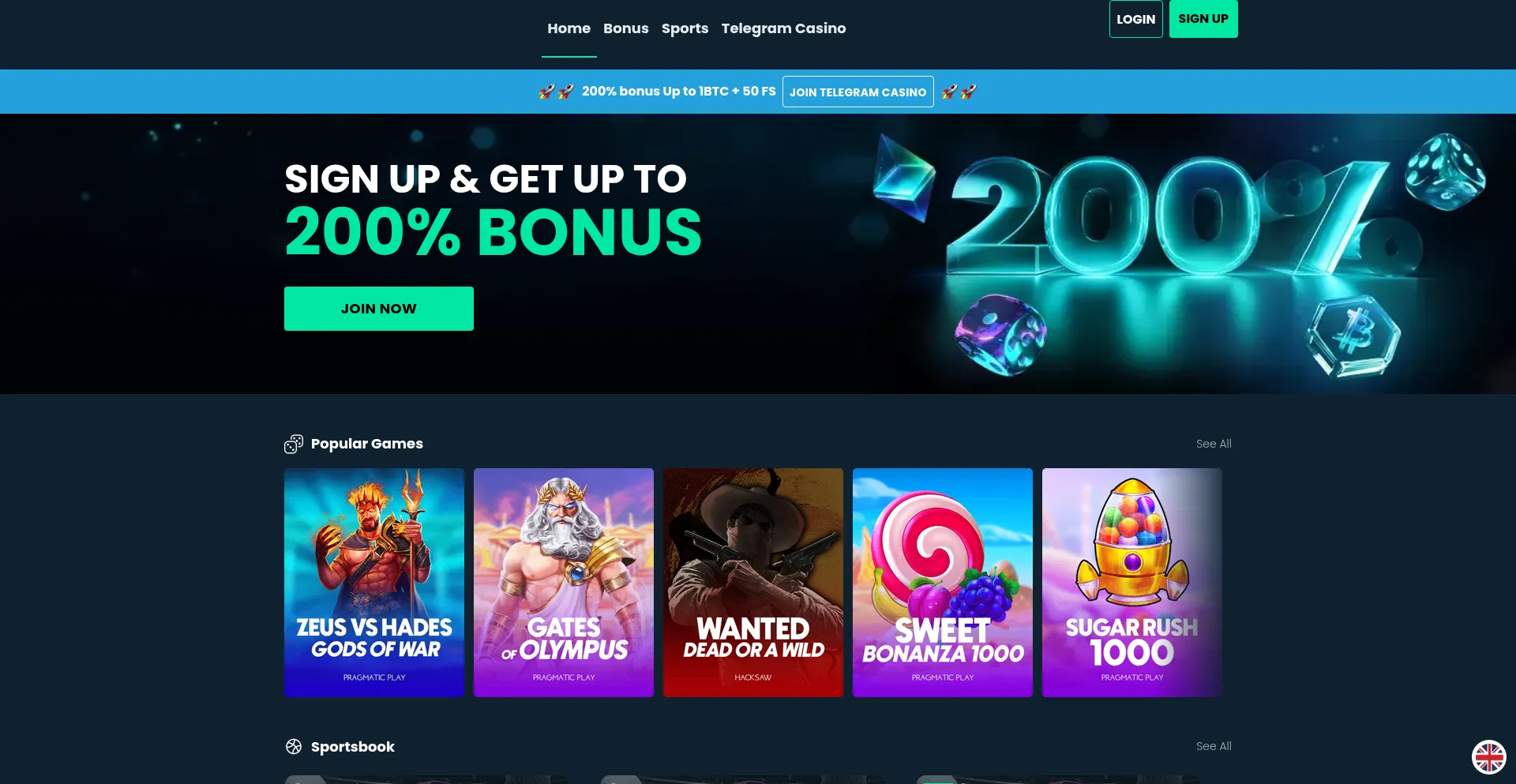See all Popular Games
Image resolution: width=1516 pixels, height=784 pixels.
point(1214,444)
